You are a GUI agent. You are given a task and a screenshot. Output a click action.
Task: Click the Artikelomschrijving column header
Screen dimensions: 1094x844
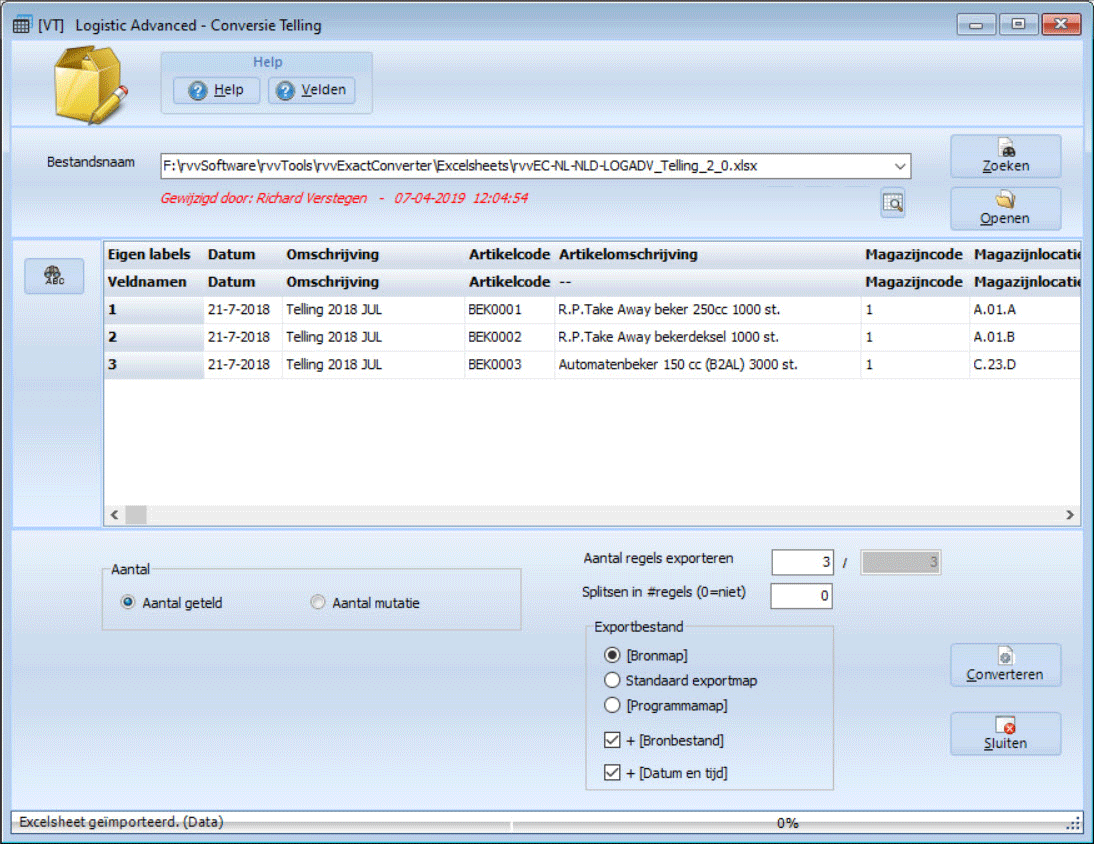628,254
